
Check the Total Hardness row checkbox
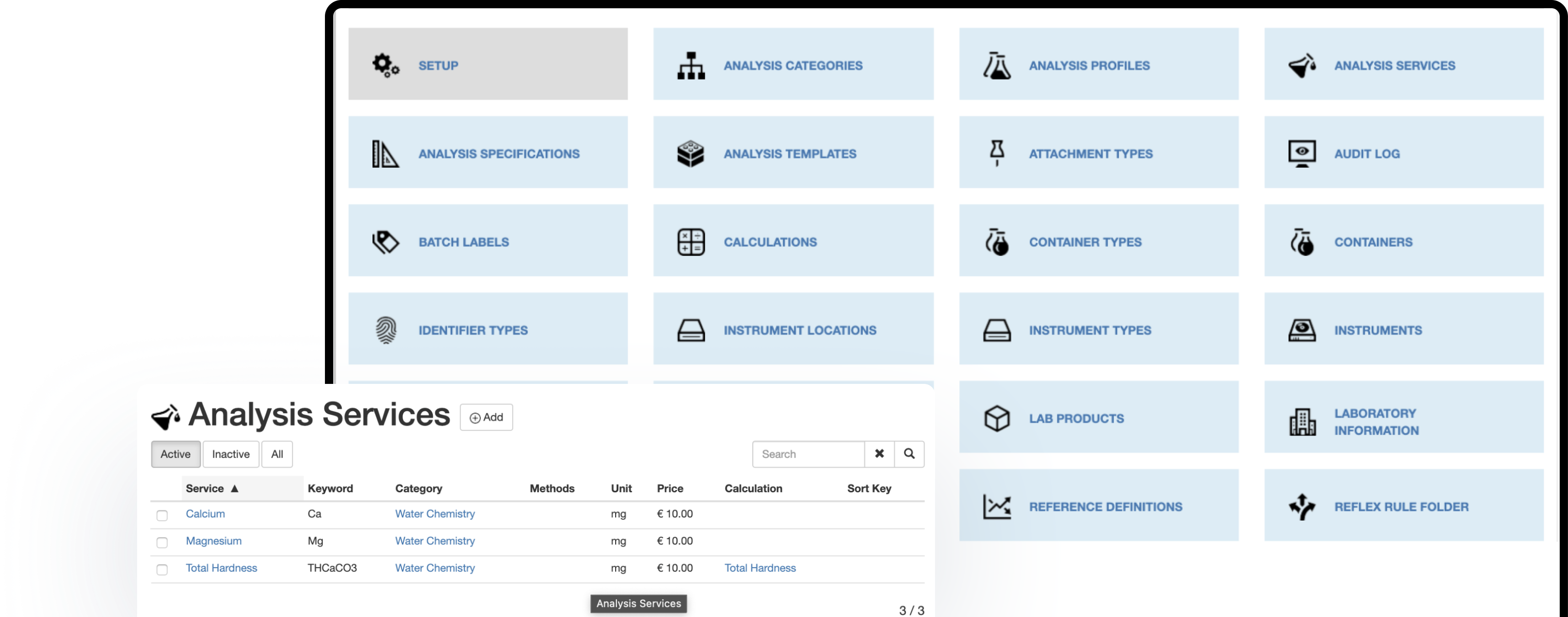[162, 569]
